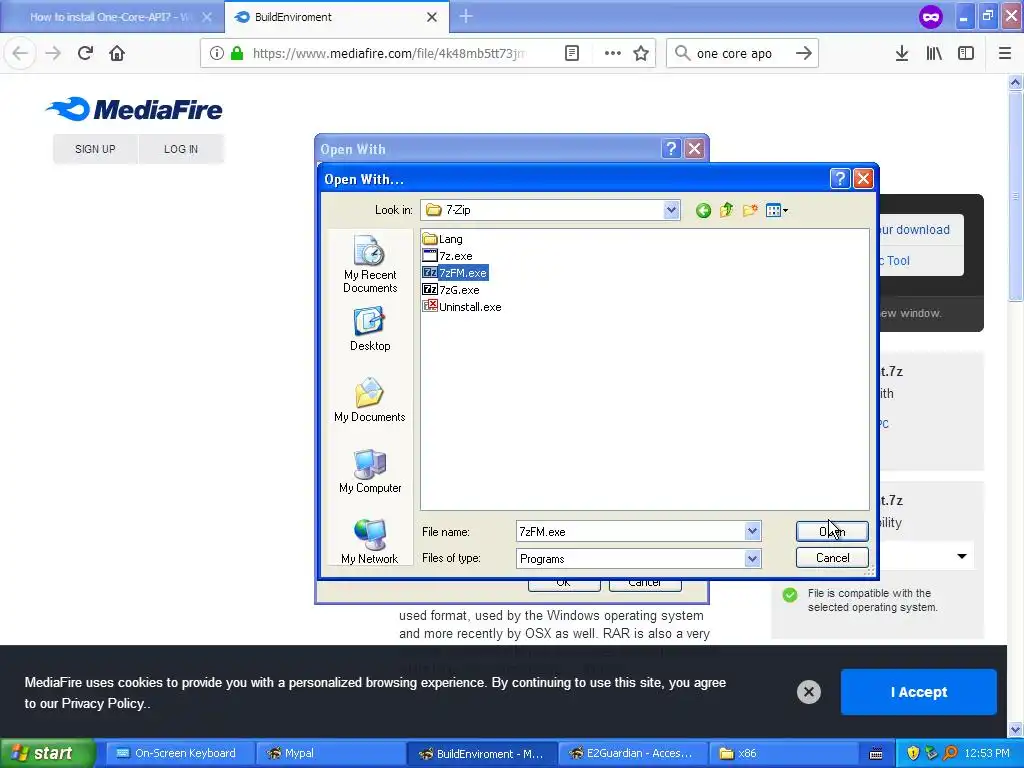Open My Network in places bar

pyautogui.click(x=370, y=541)
